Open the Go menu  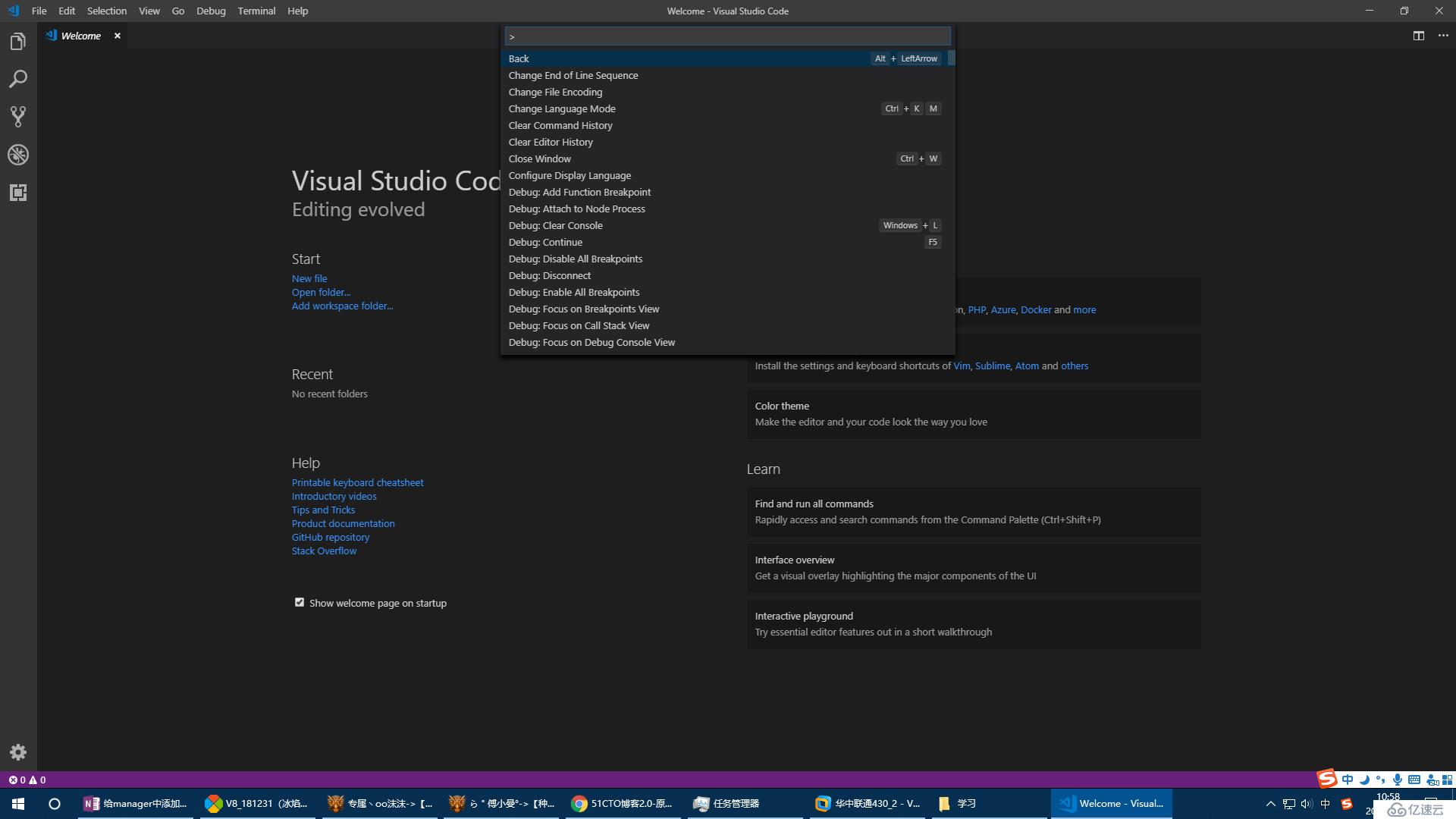178,11
